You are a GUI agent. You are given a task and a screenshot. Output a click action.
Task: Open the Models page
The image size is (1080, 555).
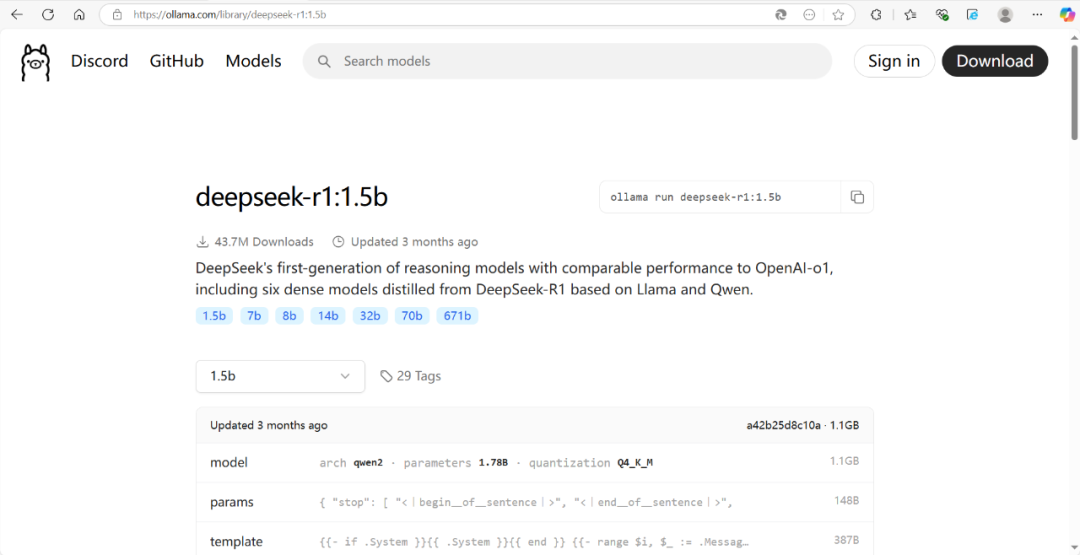(253, 61)
